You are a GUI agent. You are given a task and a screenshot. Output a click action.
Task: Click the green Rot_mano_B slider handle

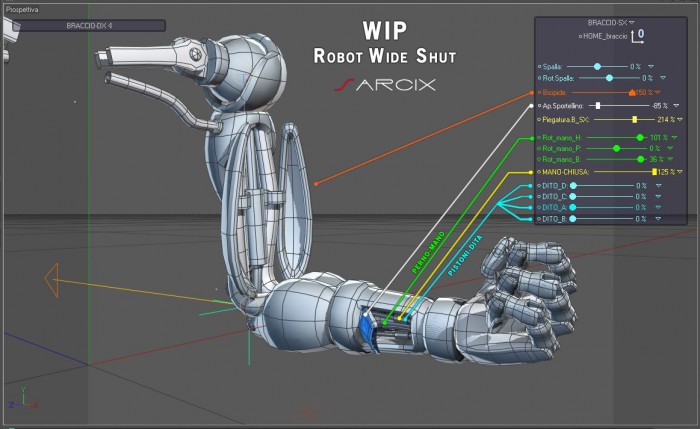pos(641,159)
